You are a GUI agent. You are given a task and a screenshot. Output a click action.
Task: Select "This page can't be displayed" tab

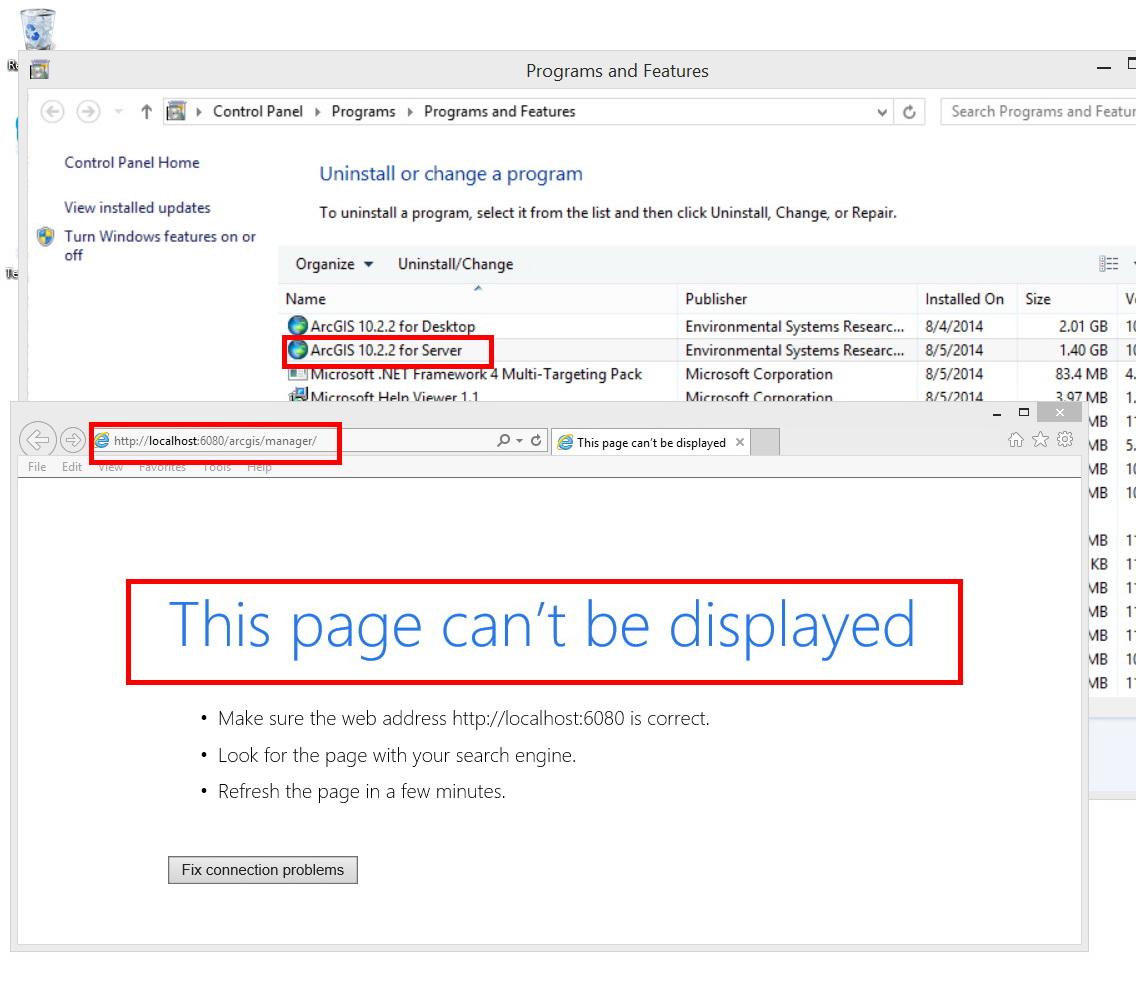(651, 443)
